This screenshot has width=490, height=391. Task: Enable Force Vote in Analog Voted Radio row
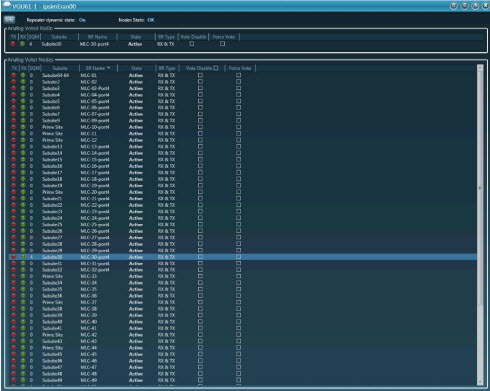click(x=222, y=44)
